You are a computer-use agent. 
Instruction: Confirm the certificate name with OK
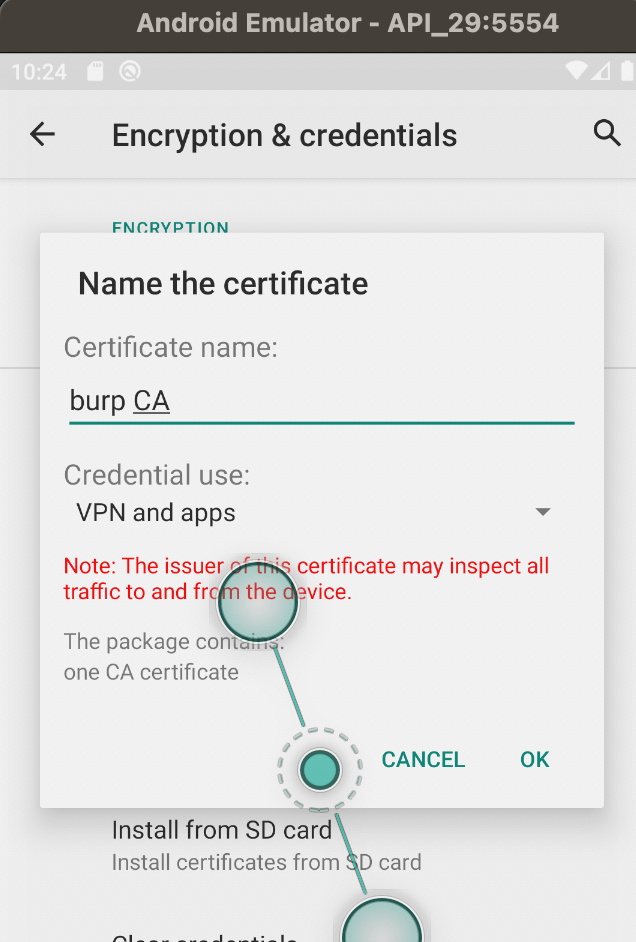(x=535, y=759)
